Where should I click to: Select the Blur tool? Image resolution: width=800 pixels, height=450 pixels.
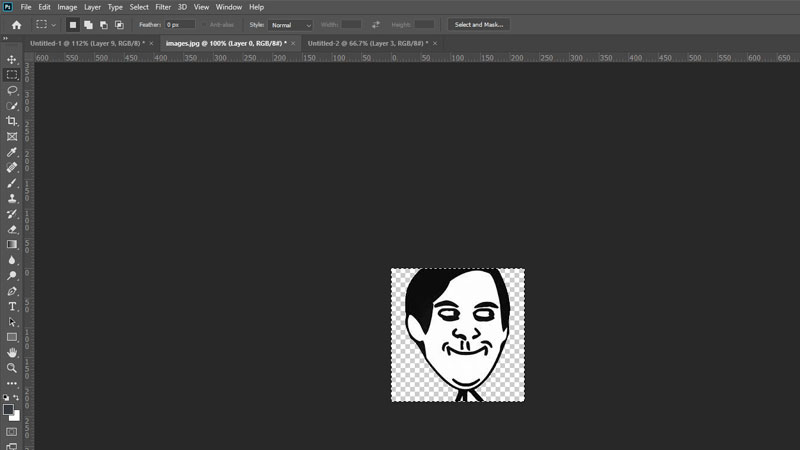12,260
